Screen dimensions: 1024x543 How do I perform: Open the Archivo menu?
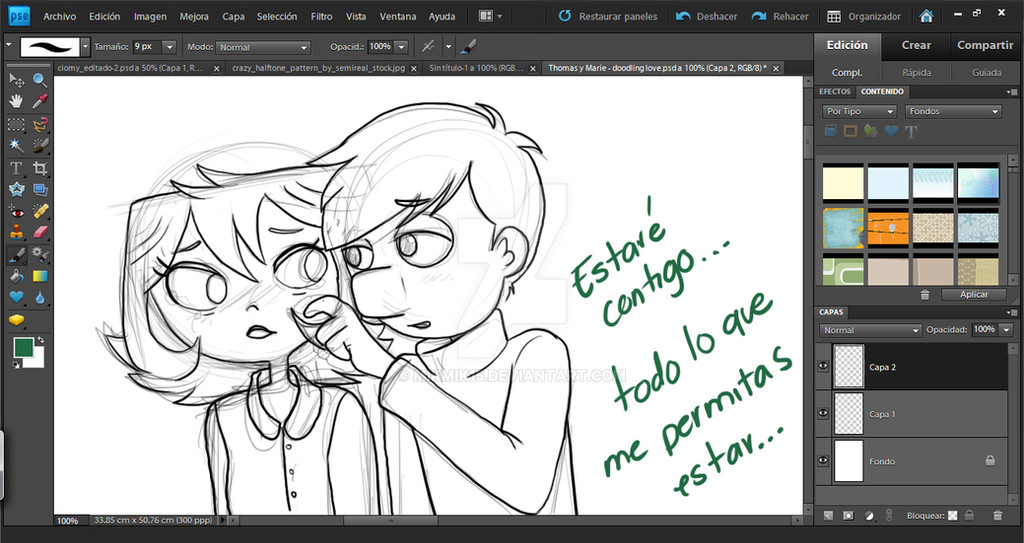pos(59,16)
